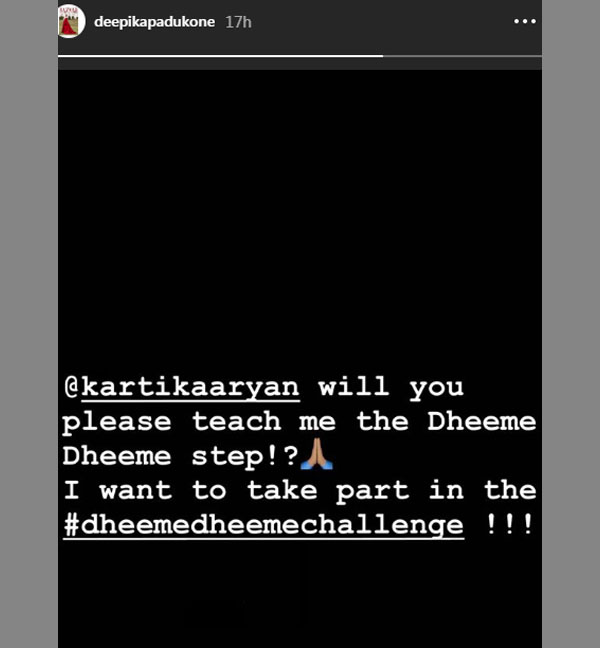Image resolution: width=600 pixels, height=648 pixels.
Task: Visit the deepikapadukone username link
Action: (154, 22)
